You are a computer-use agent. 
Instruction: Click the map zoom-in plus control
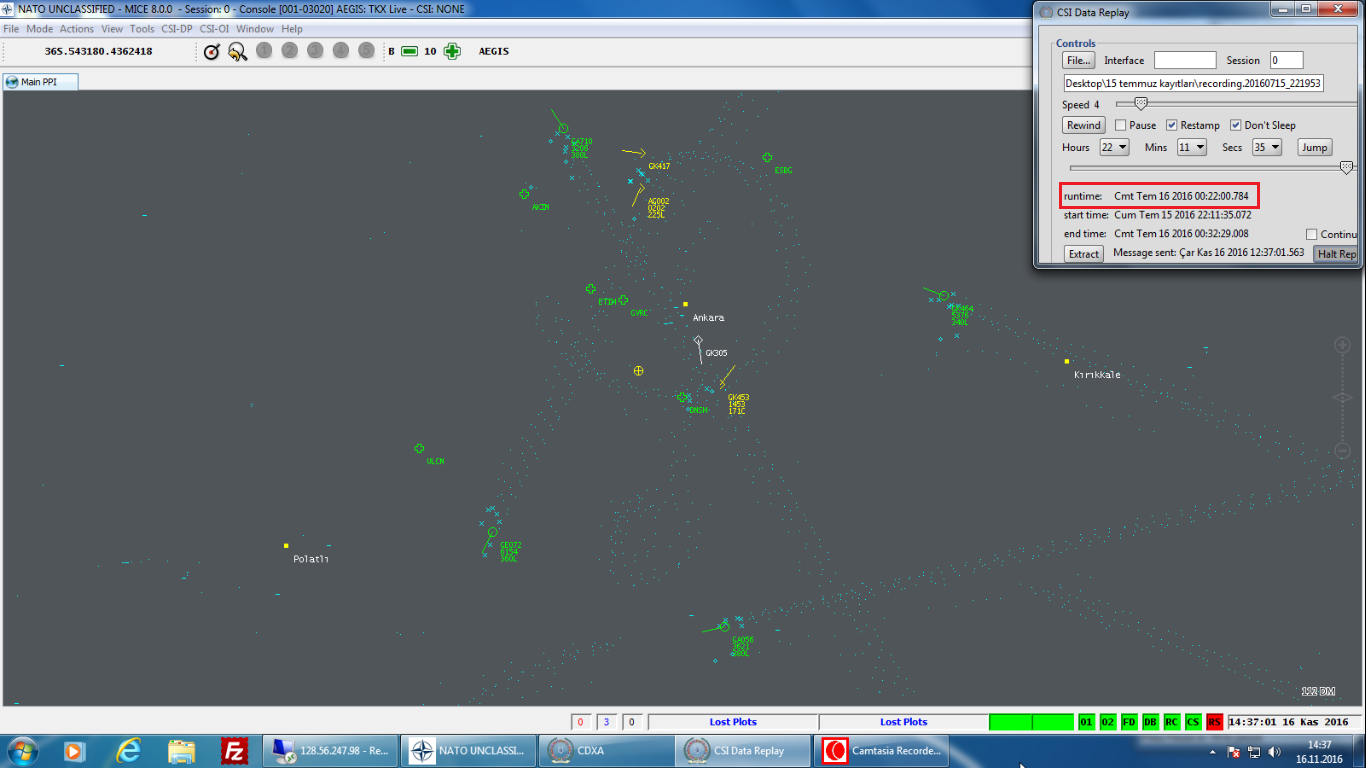(x=1343, y=345)
